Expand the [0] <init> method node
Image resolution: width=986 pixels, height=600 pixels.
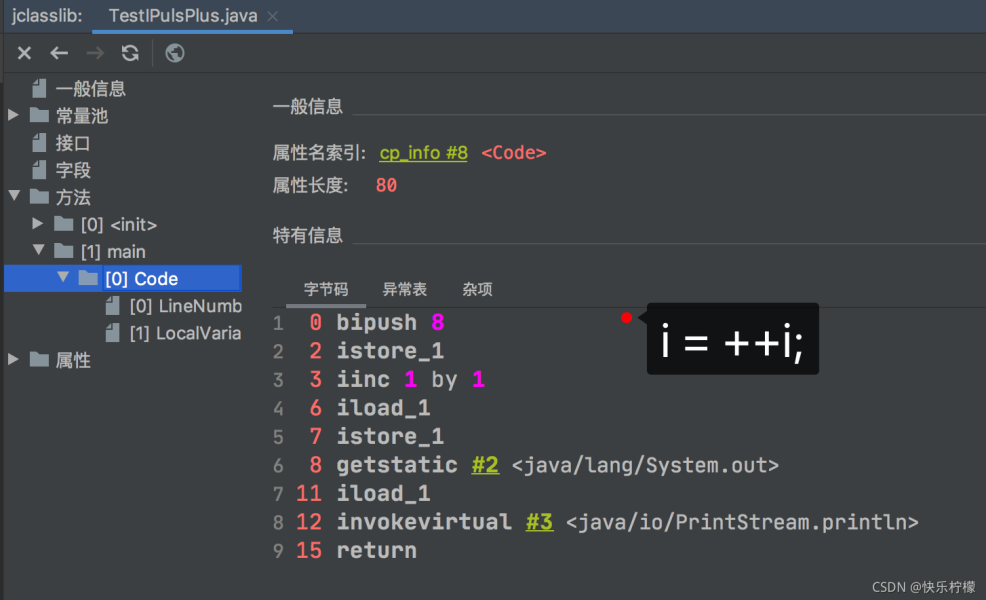(38, 223)
